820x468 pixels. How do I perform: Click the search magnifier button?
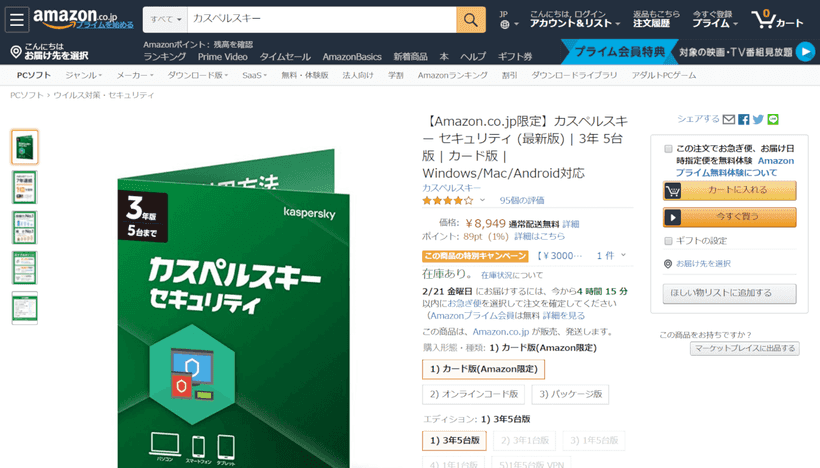[x=471, y=20]
